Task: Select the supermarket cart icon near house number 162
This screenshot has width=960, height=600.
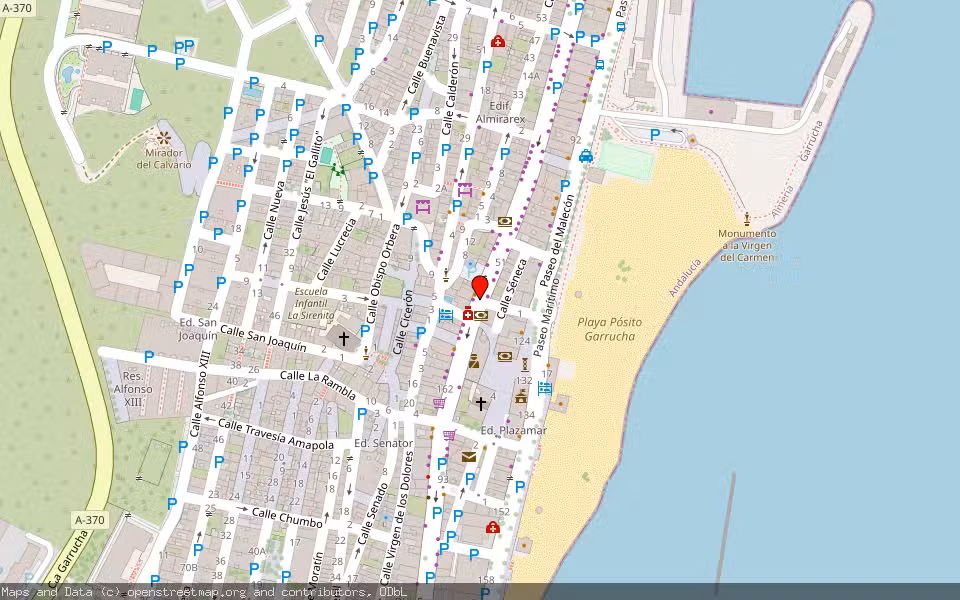Action: 440,400
